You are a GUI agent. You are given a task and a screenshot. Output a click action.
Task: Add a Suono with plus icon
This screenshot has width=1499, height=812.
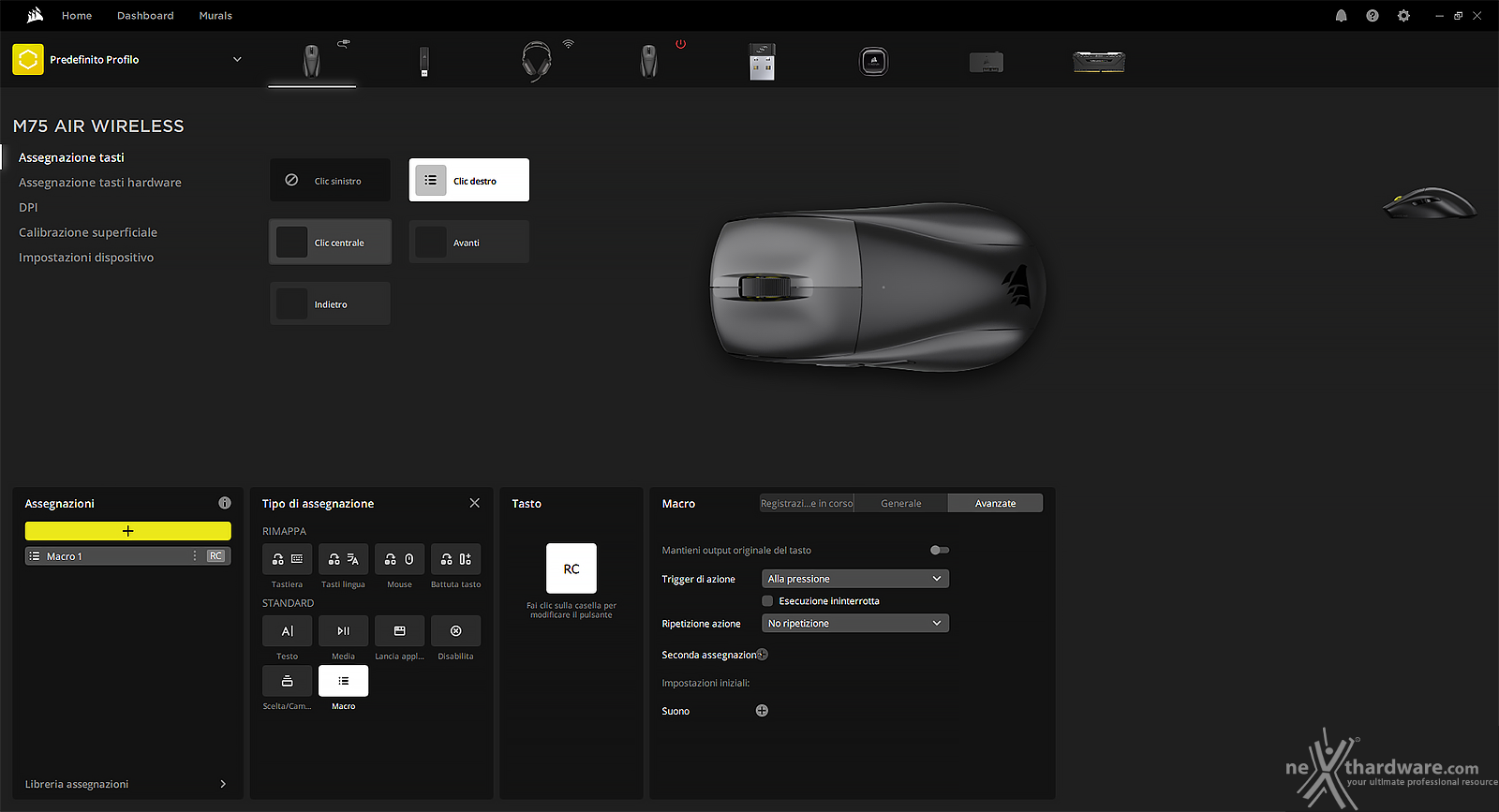click(762, 711)
